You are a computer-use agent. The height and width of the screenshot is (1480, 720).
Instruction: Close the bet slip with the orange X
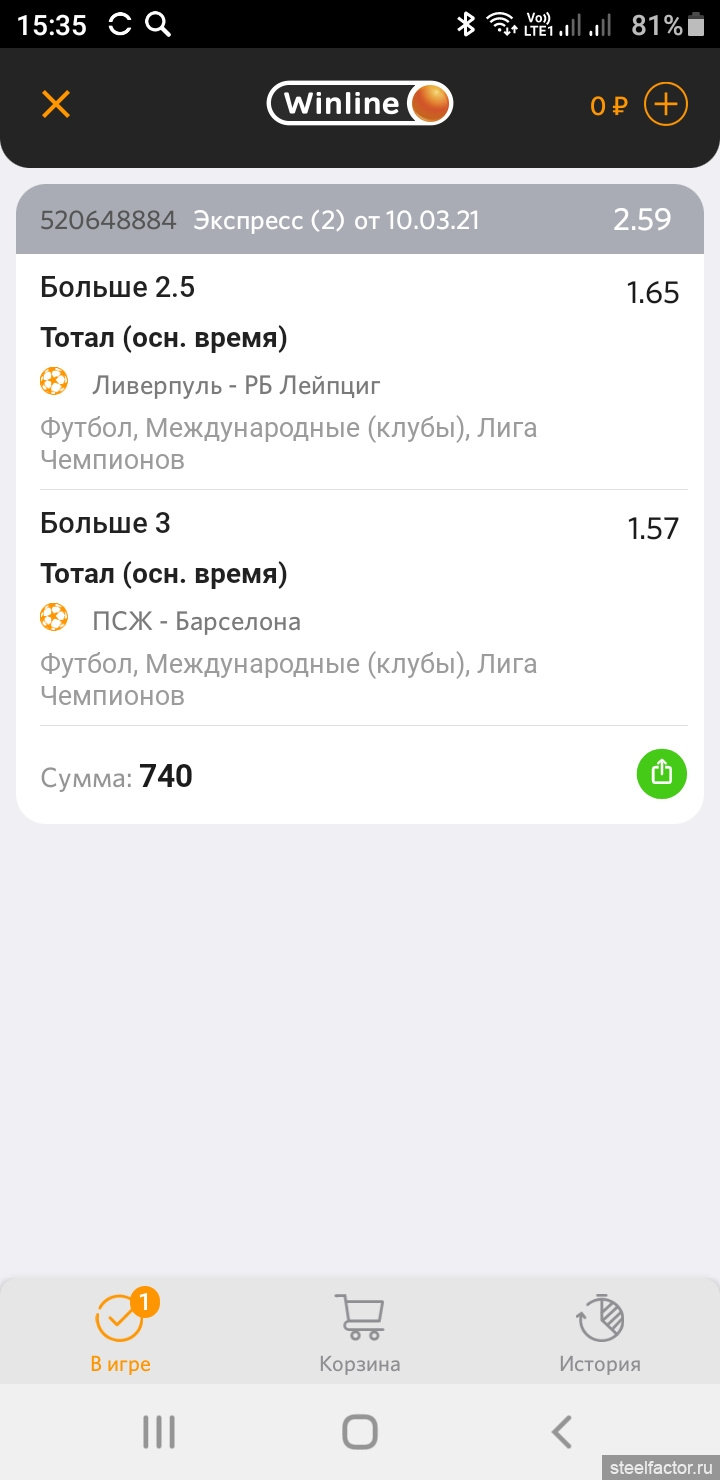click(56, 104)
